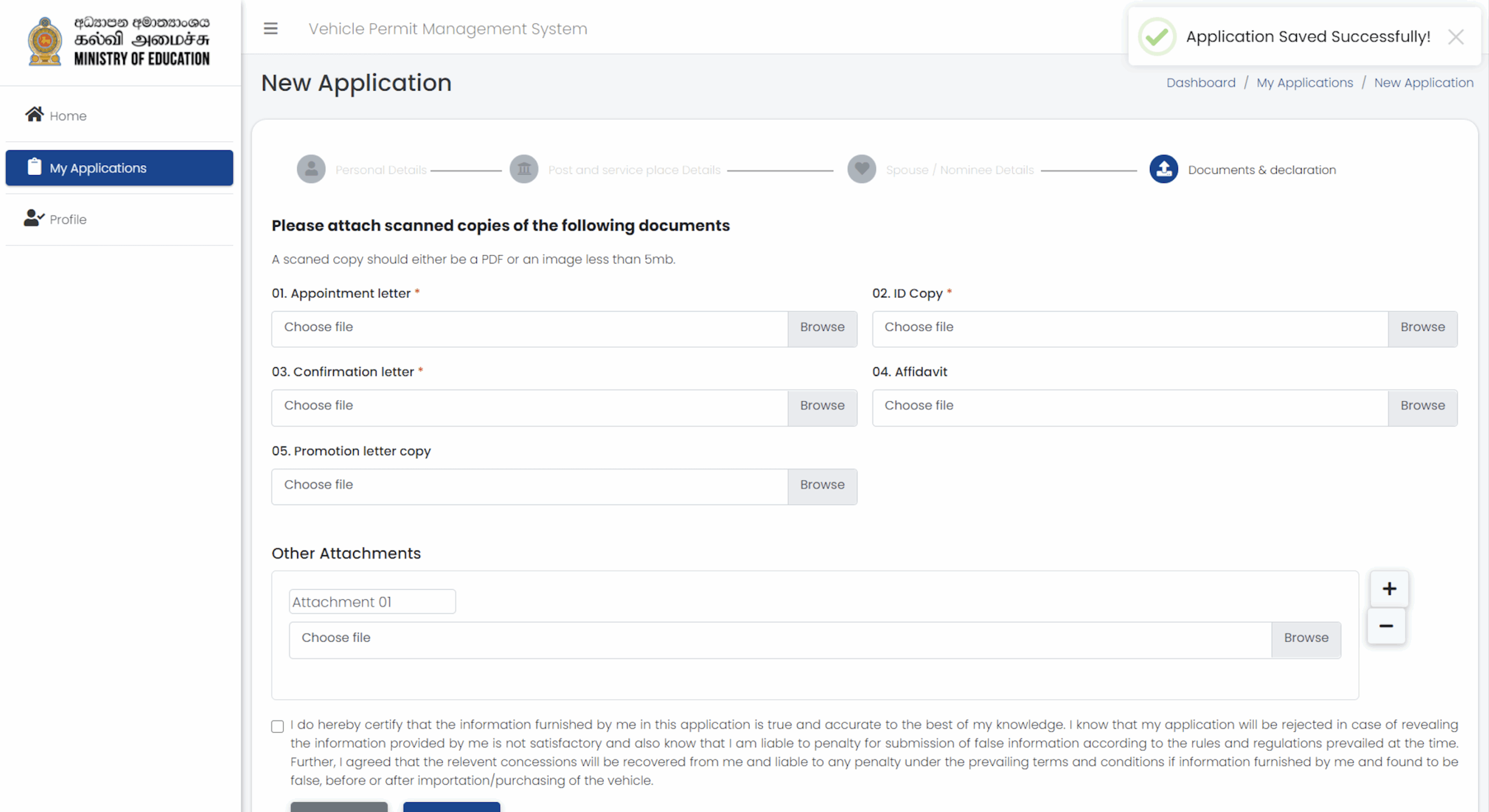This screenshot has width=1489, height=812.
Task: Open My Applications breadcrumb link
Action: [1305, 83]
